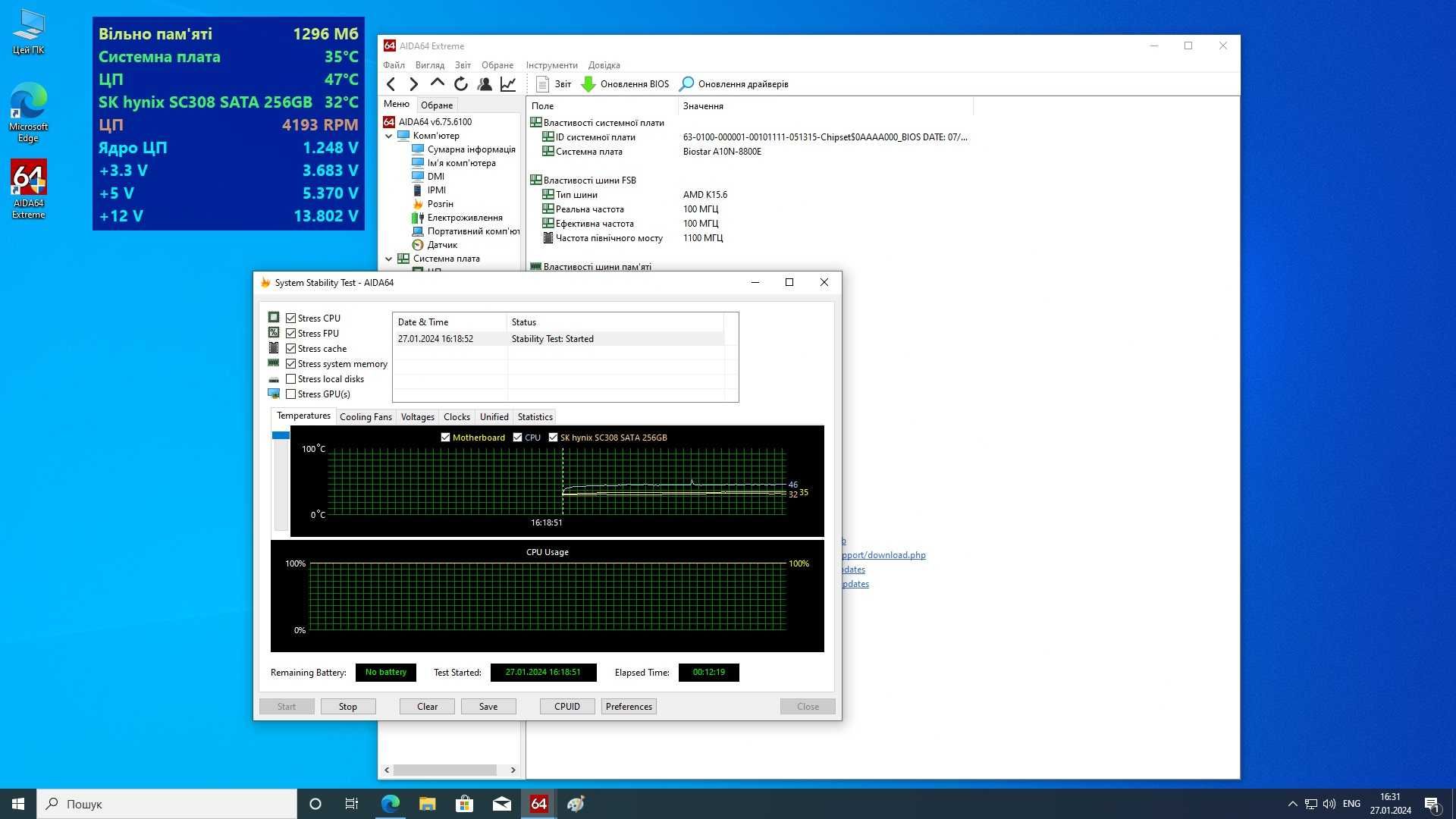Click blue graph scale slider handle
The width and height of the screenshot is (1456, 819).
point(281,435)
